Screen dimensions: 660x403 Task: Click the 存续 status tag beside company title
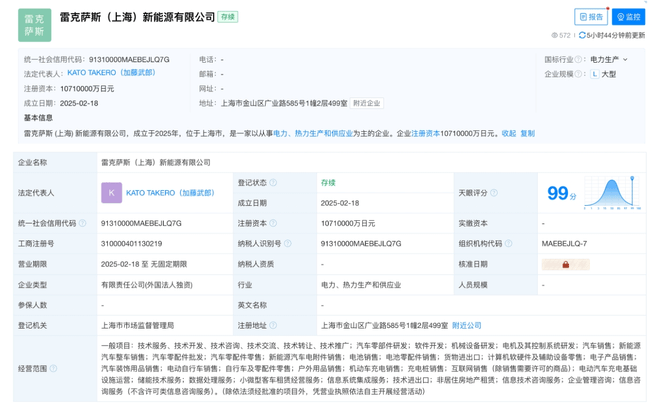(x=228, y=17)
